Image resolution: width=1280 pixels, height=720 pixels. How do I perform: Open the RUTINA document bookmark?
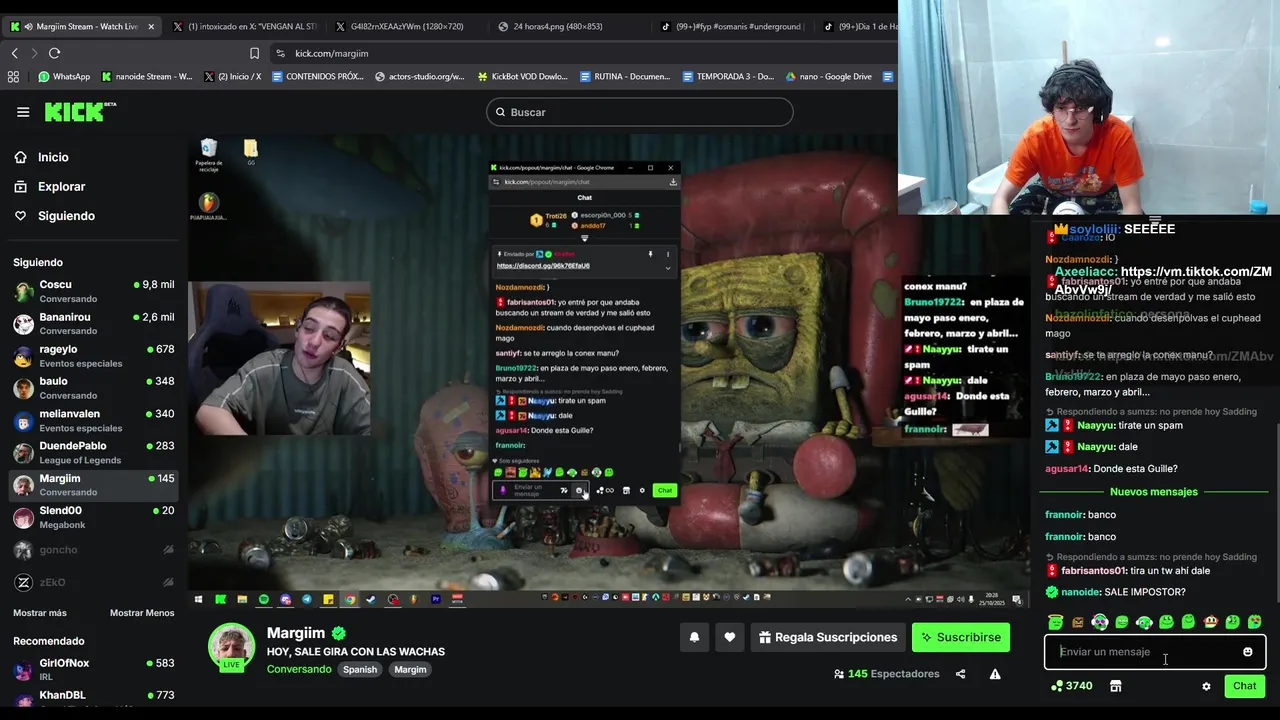(x=624, y=76)
